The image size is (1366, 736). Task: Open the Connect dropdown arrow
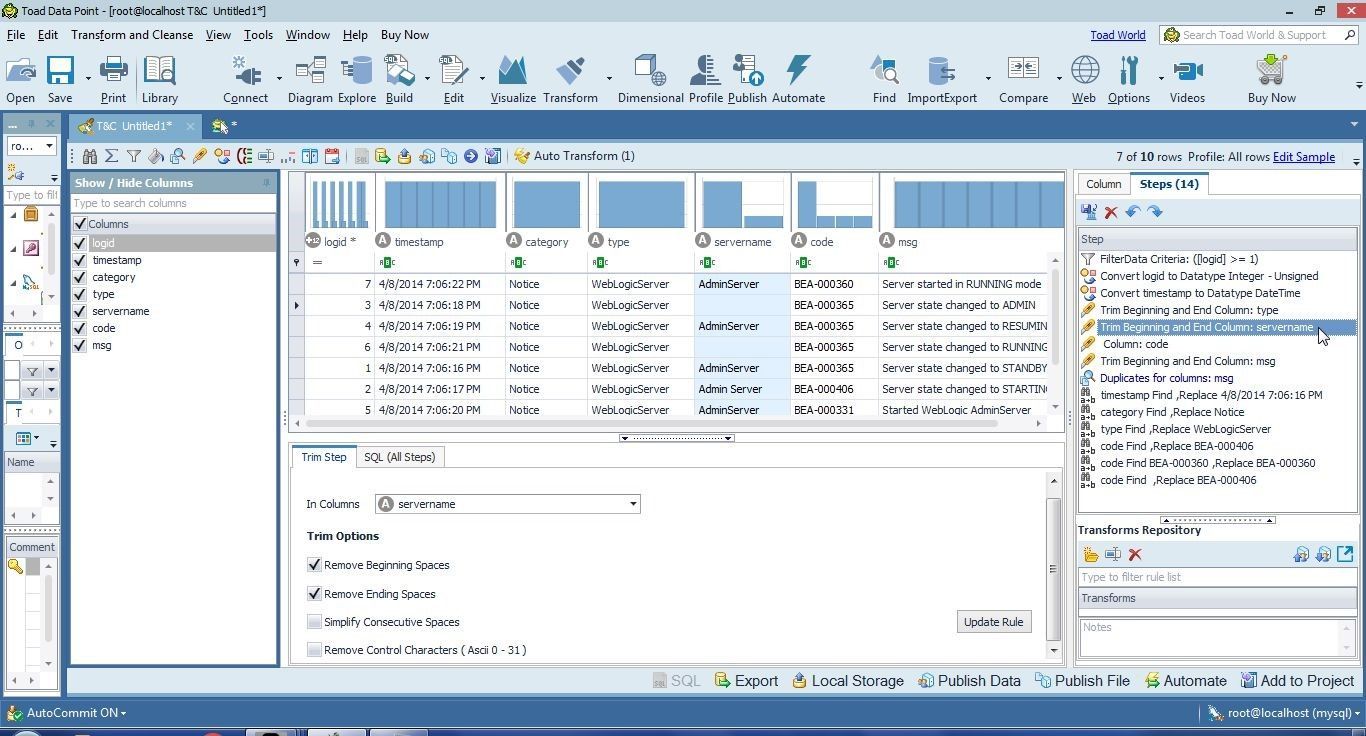coord(278,78)
